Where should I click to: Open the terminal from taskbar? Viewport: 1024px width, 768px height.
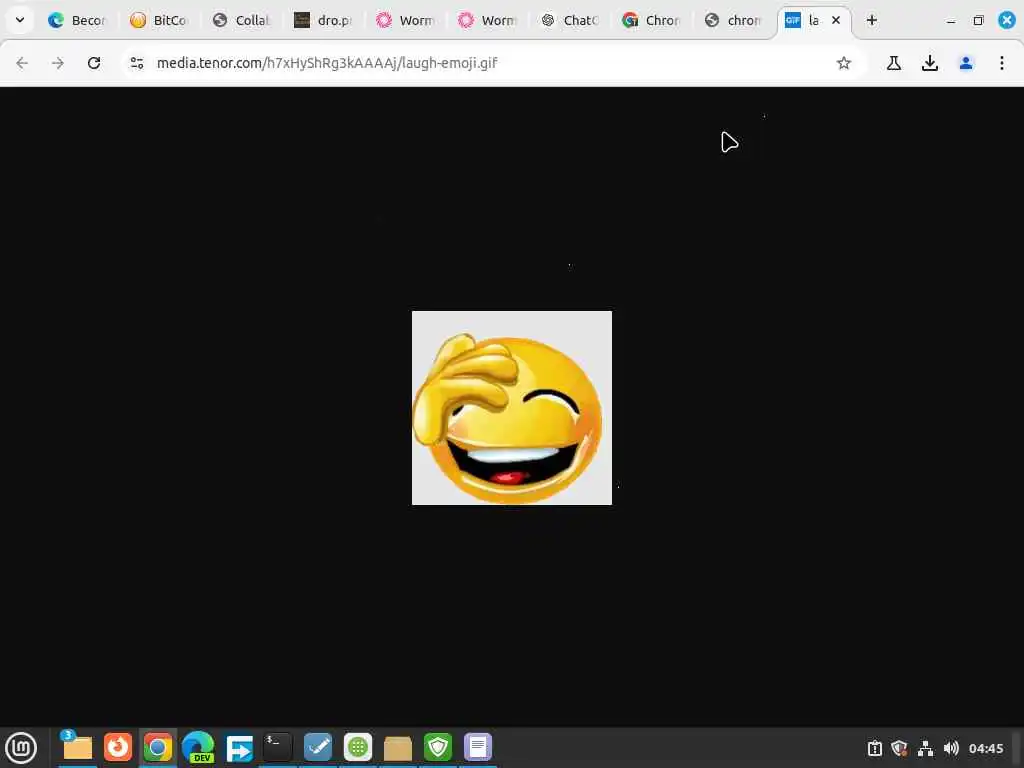(278, 746)
